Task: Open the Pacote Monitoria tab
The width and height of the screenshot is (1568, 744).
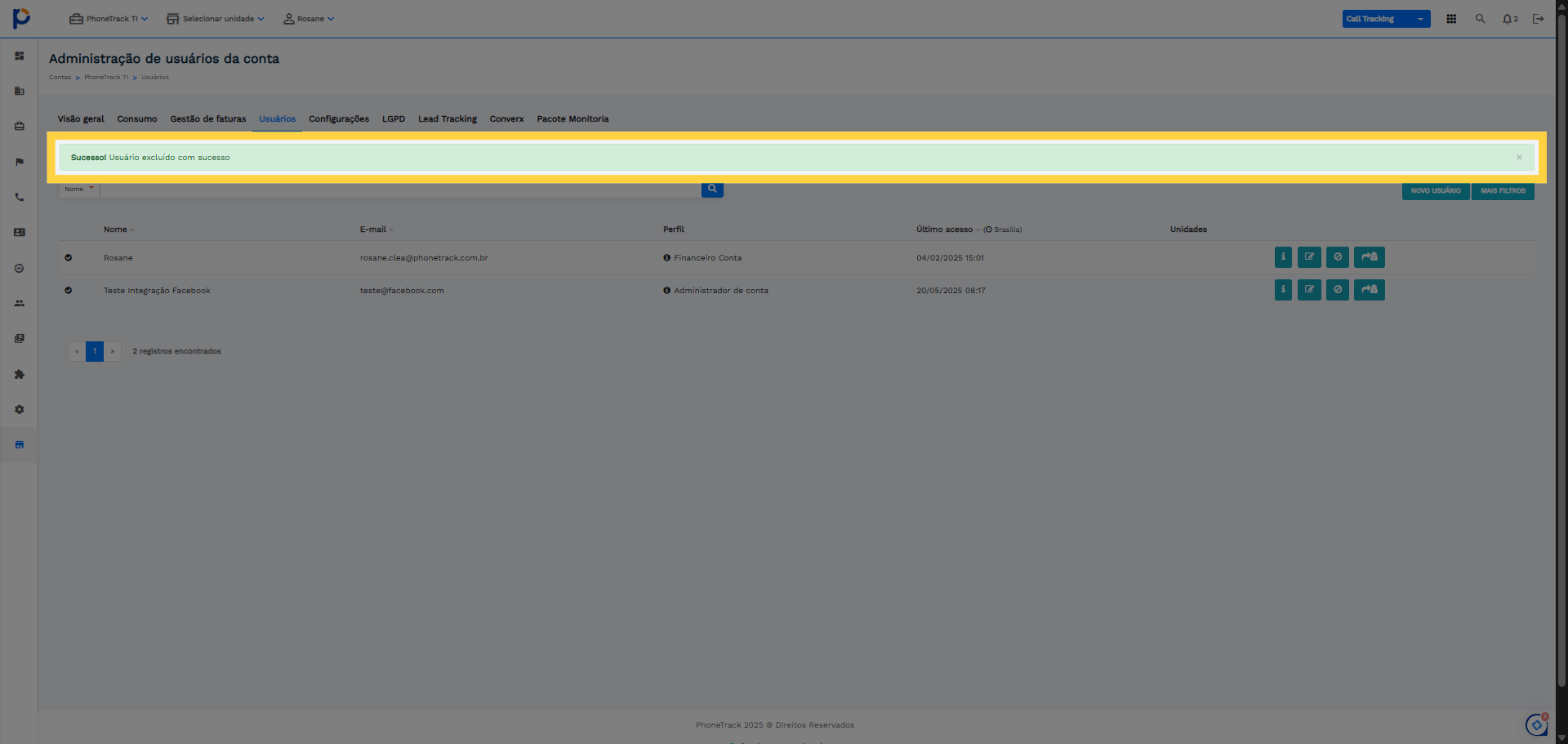Action: point(572,119)
